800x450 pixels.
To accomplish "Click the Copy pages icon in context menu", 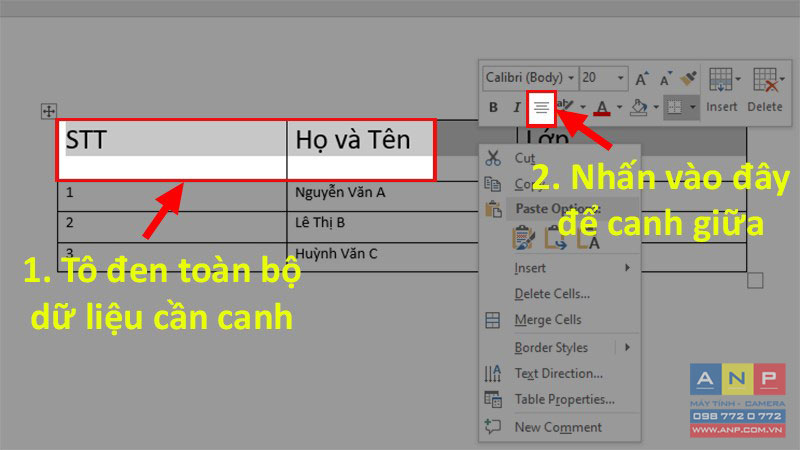I will [492, 184].
